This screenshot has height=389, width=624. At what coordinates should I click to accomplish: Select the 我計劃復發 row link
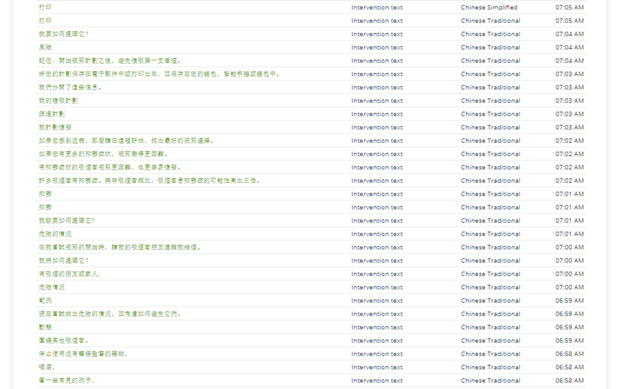pos(55,127)
